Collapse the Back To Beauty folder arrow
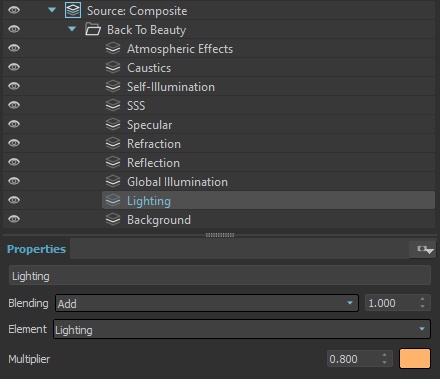 [72, 29]
